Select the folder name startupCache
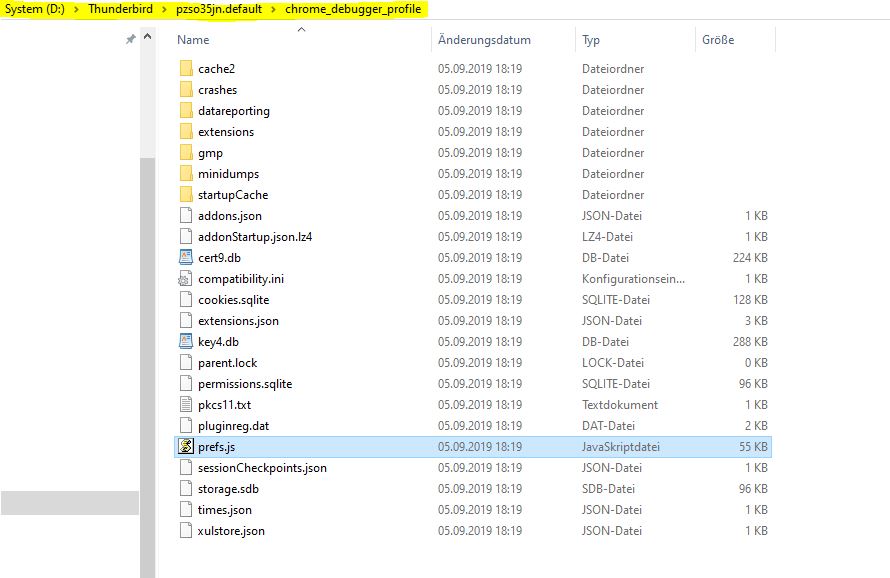Image resolution: width=890 pixels, height=578 pixels. [233, 195]
